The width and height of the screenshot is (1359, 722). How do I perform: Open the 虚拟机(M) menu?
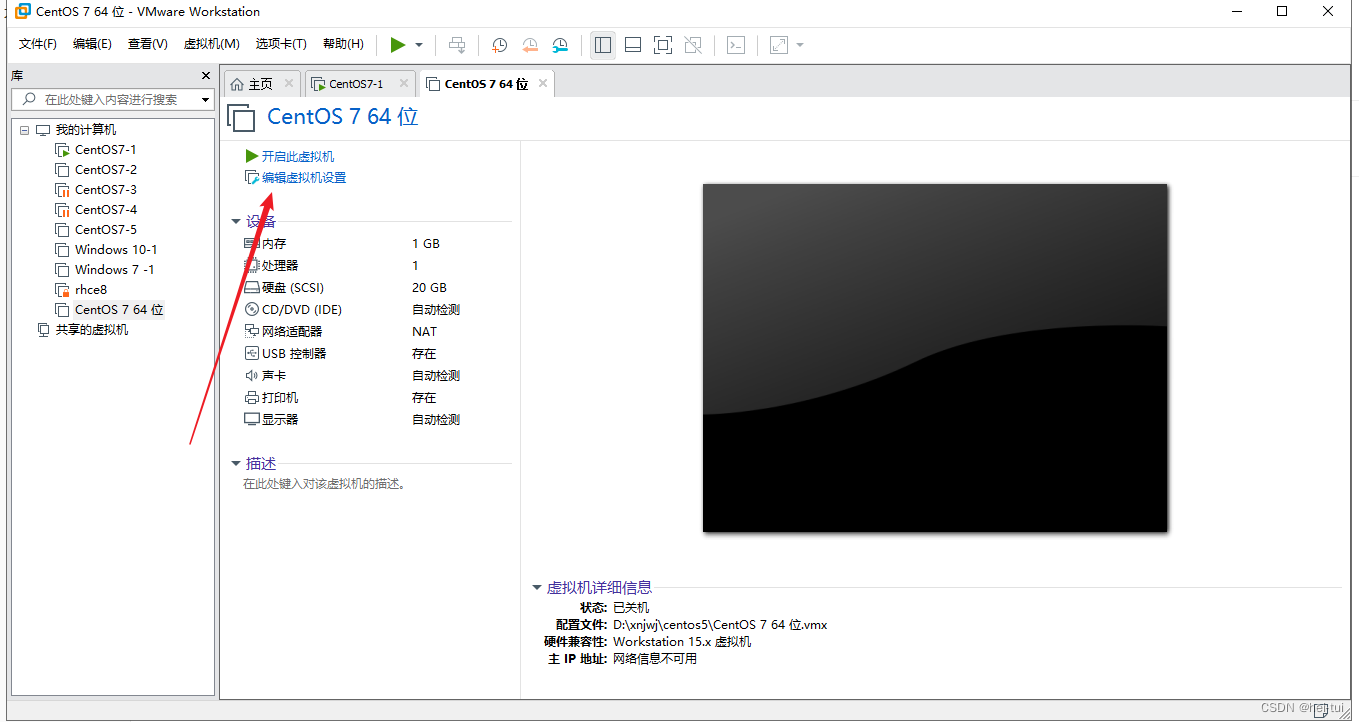click(x=210, y=44)
